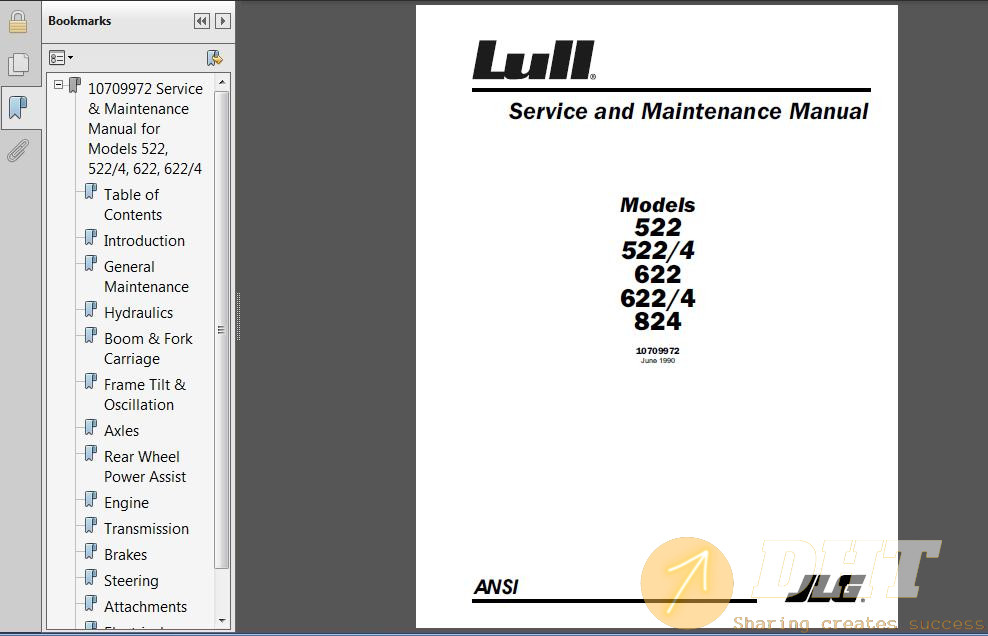The width and height of the screenshot is (988, 636).
Task: Collapse the Bookmarks pane with double-arrow button
Action: click(x=202, y=21)
